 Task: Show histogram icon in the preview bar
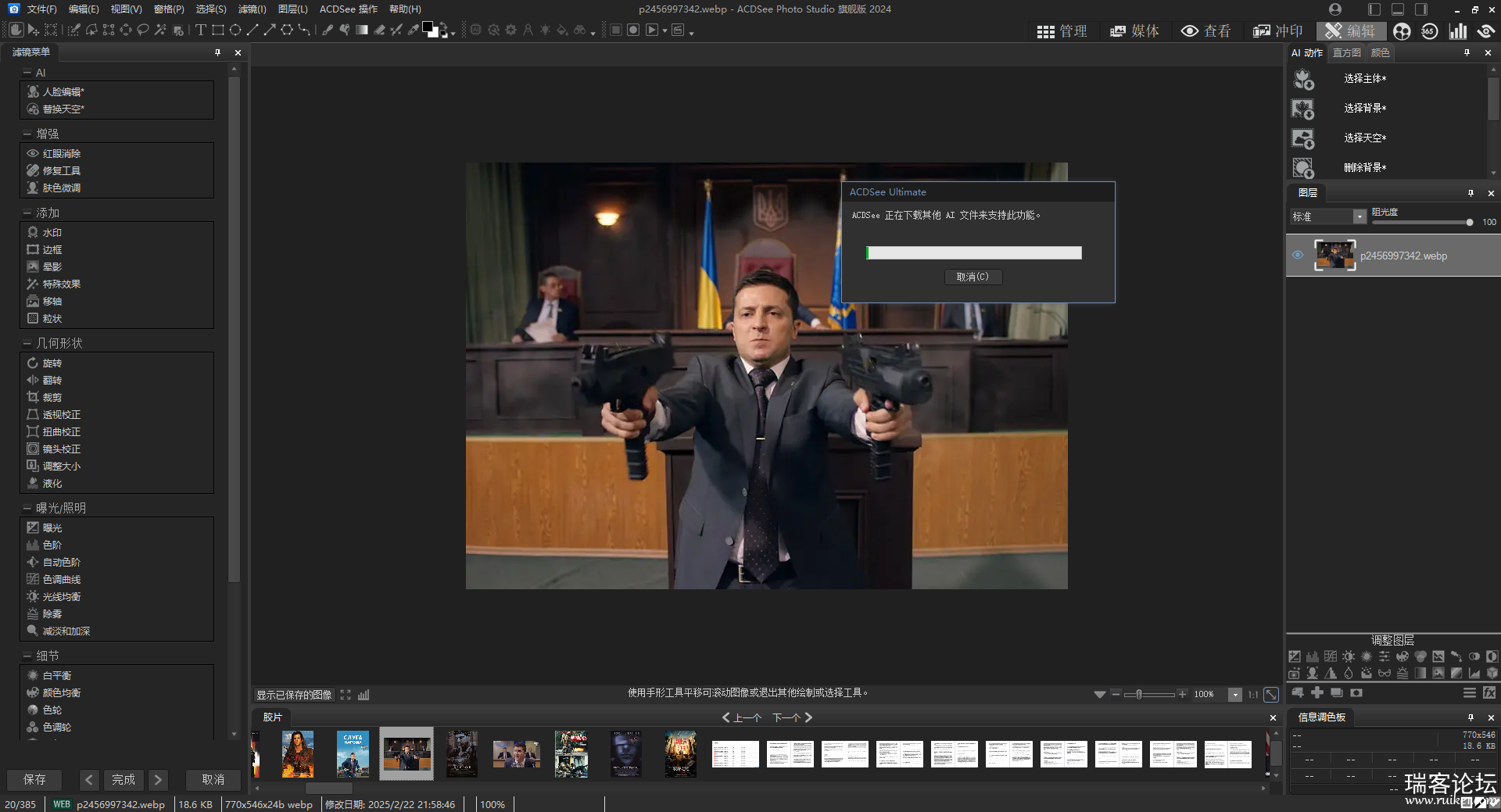point(364,694)
